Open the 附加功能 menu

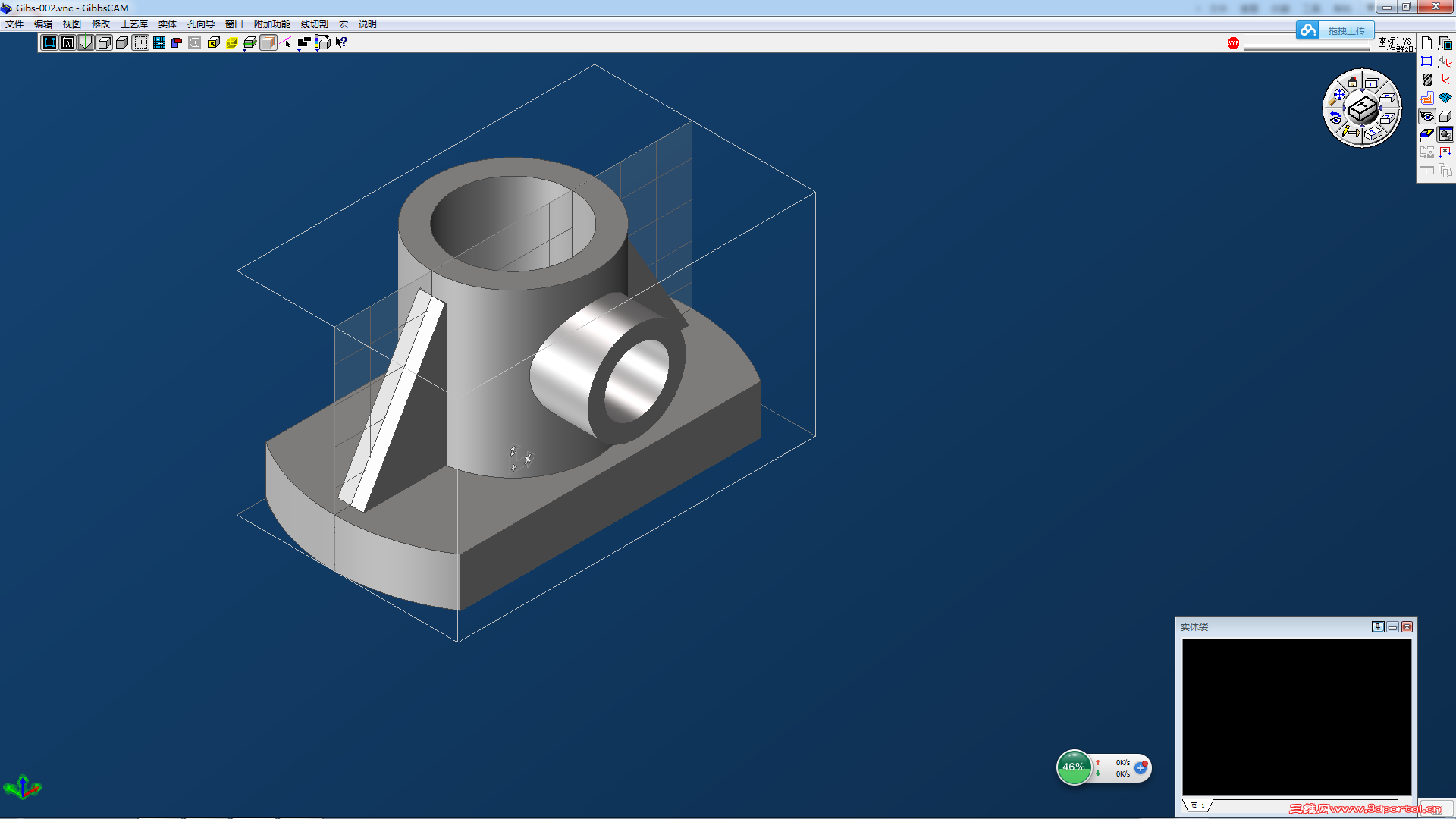point(272,24)
